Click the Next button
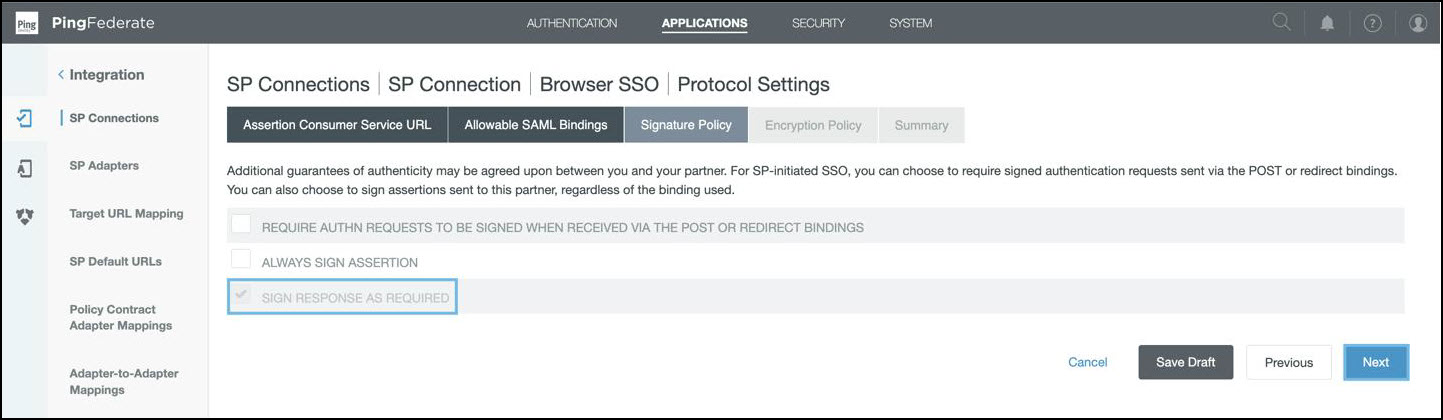 coord(1375,362)
